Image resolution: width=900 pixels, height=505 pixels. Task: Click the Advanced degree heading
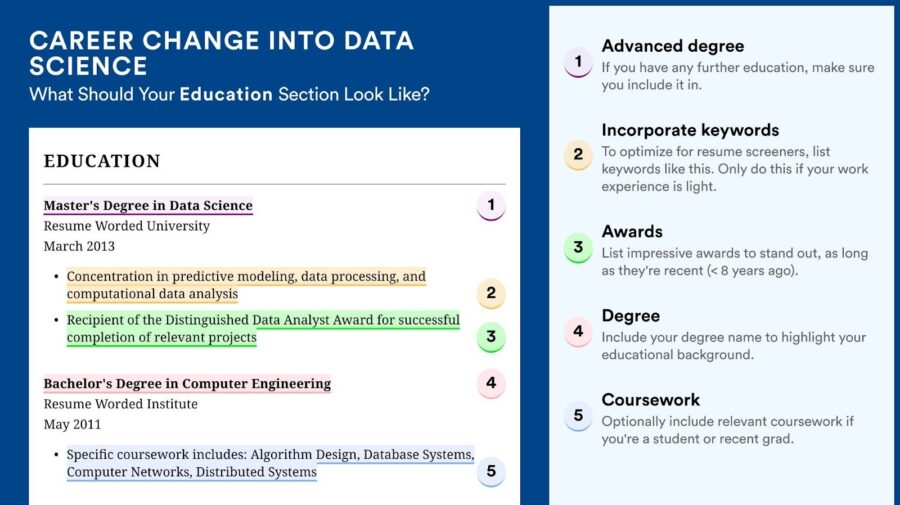(x=672, y=46)
